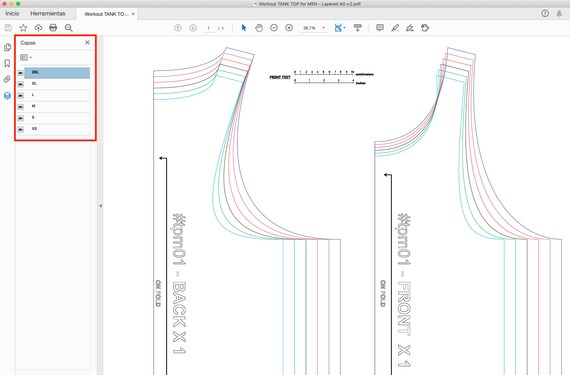Open the zoom percentage dropdown

click(324, 28)
